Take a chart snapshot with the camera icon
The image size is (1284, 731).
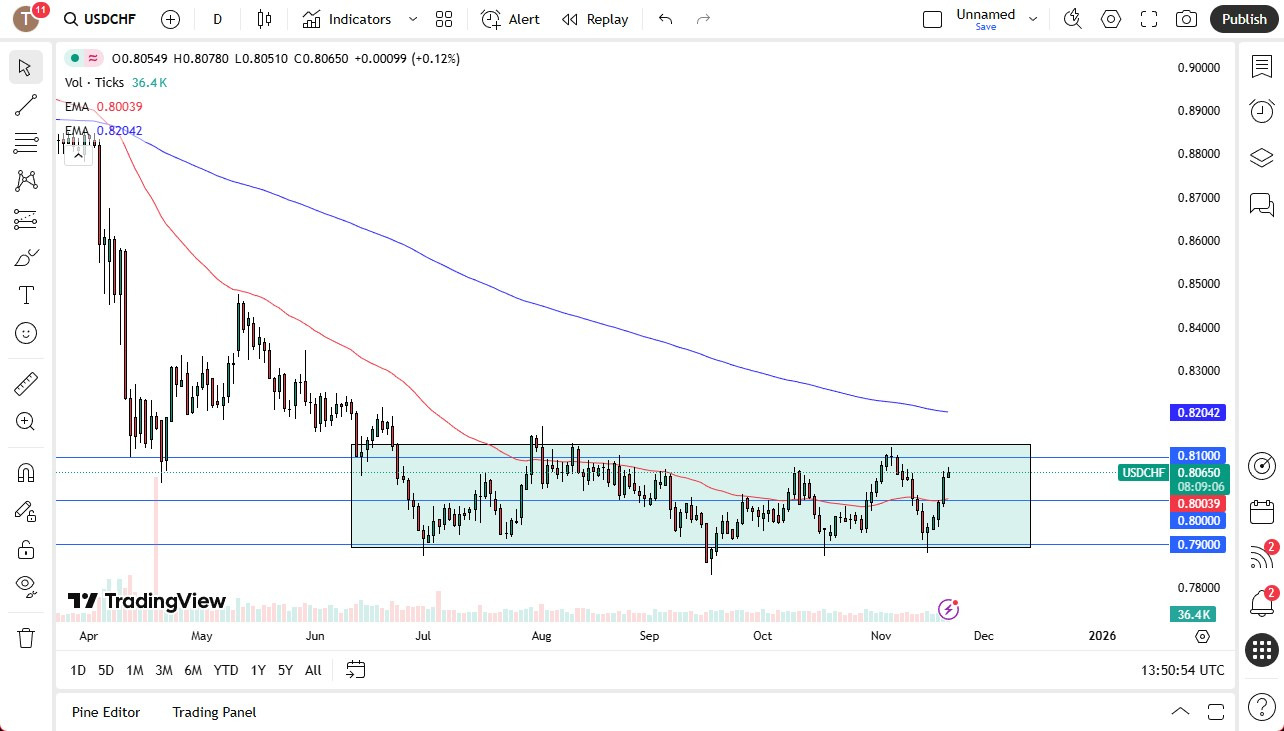1185,18
